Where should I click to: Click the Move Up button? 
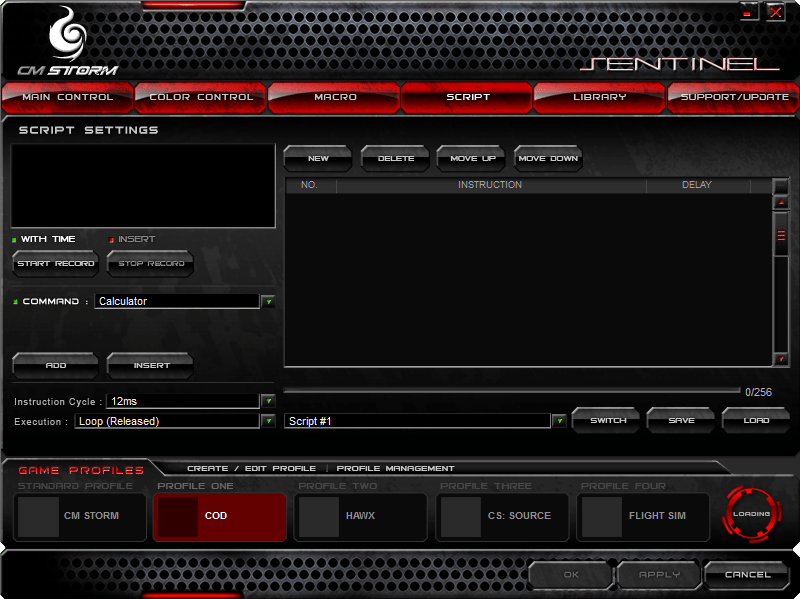pyautogui.click(x=472, y=159)
